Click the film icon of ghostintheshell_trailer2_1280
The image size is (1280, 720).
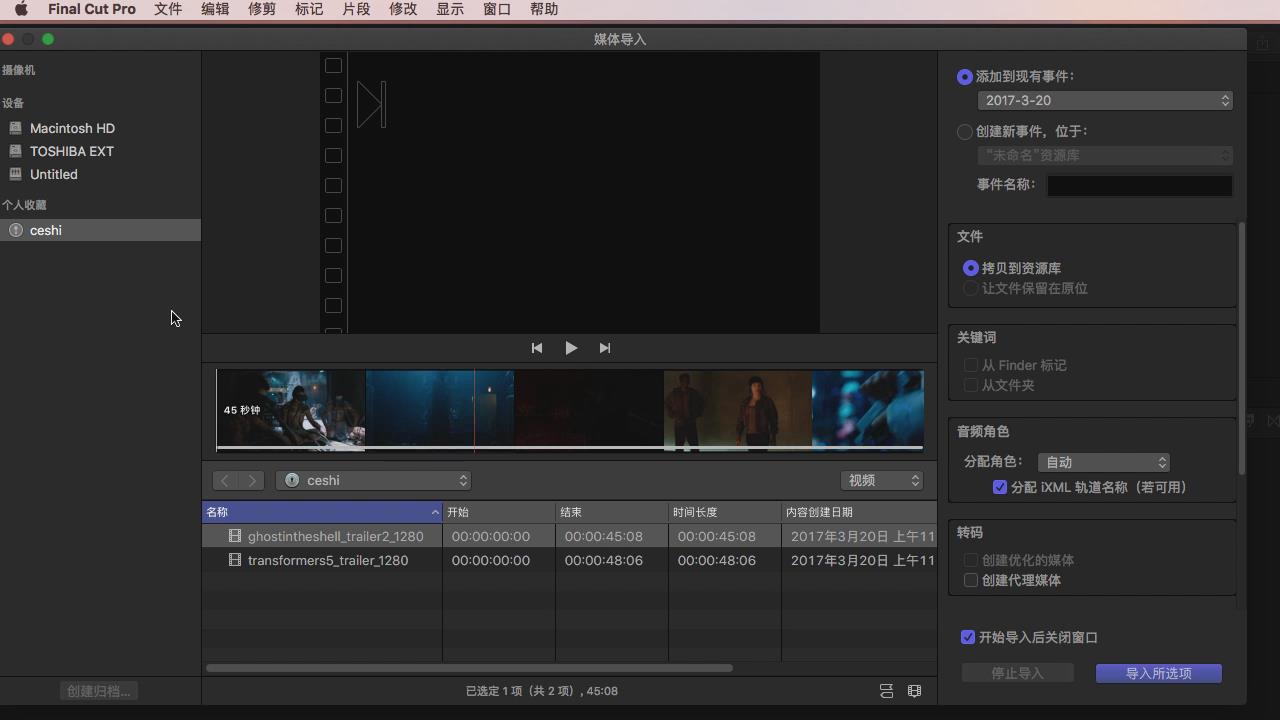(x=235, y=536)
